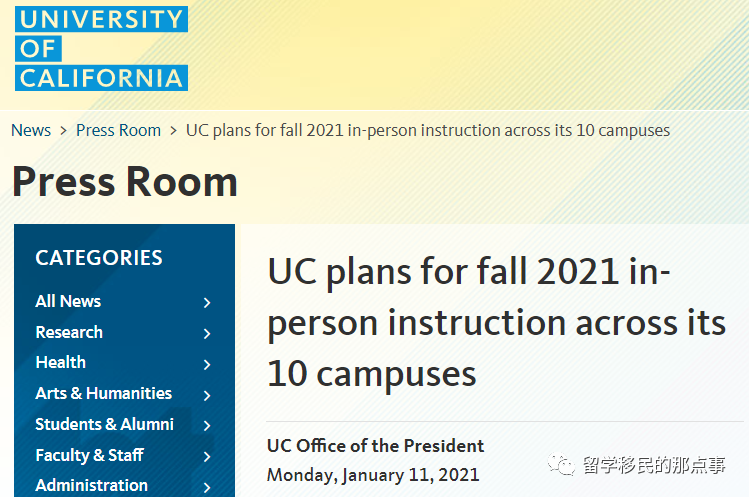Viewport: 749px width, 497px height.
Task: Expand the All News chevron arrow
Action: pyautogui.click(x=207, y=302)
